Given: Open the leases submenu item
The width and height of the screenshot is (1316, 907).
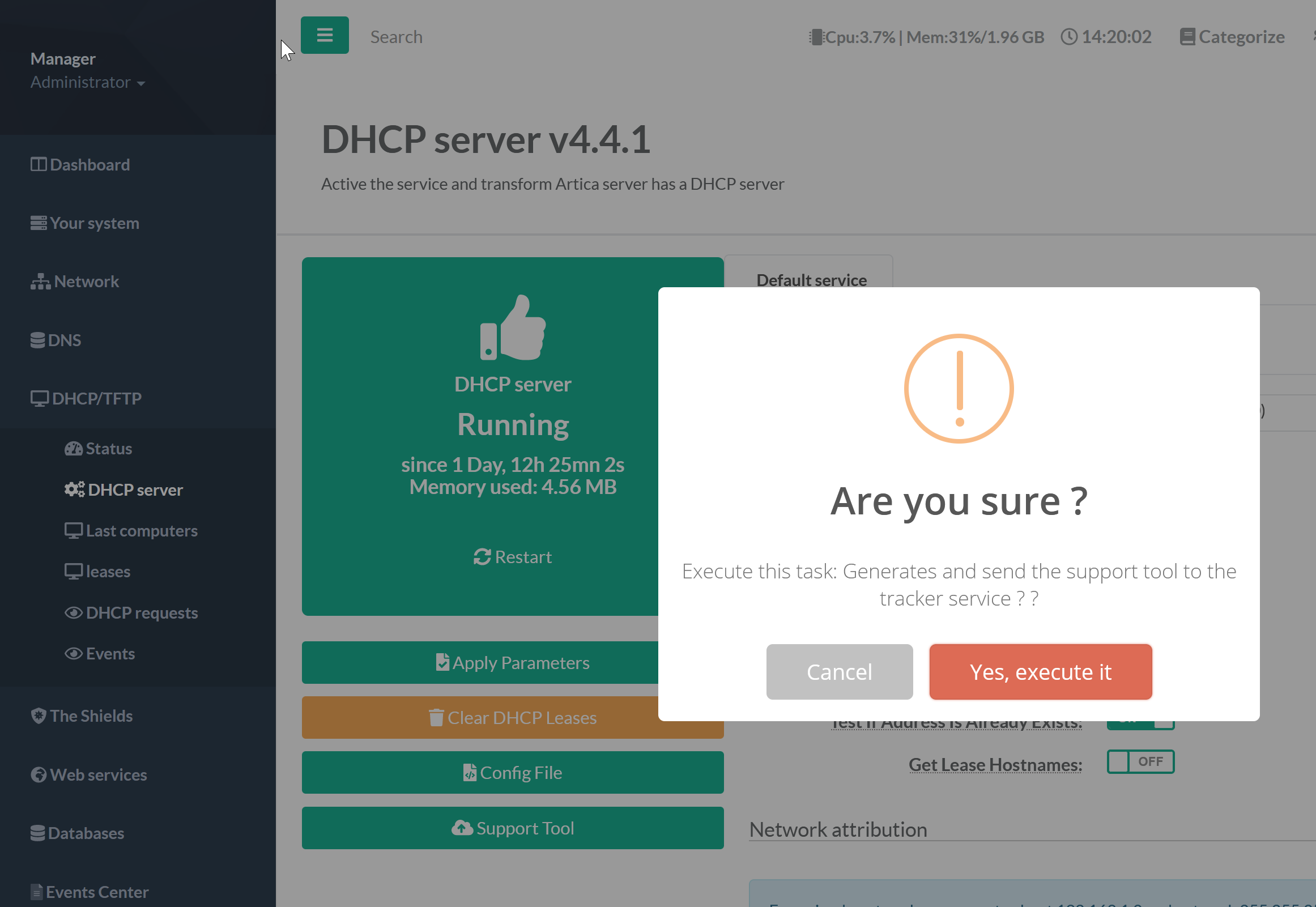Looking at the screenshot, I should pos(108,572).
